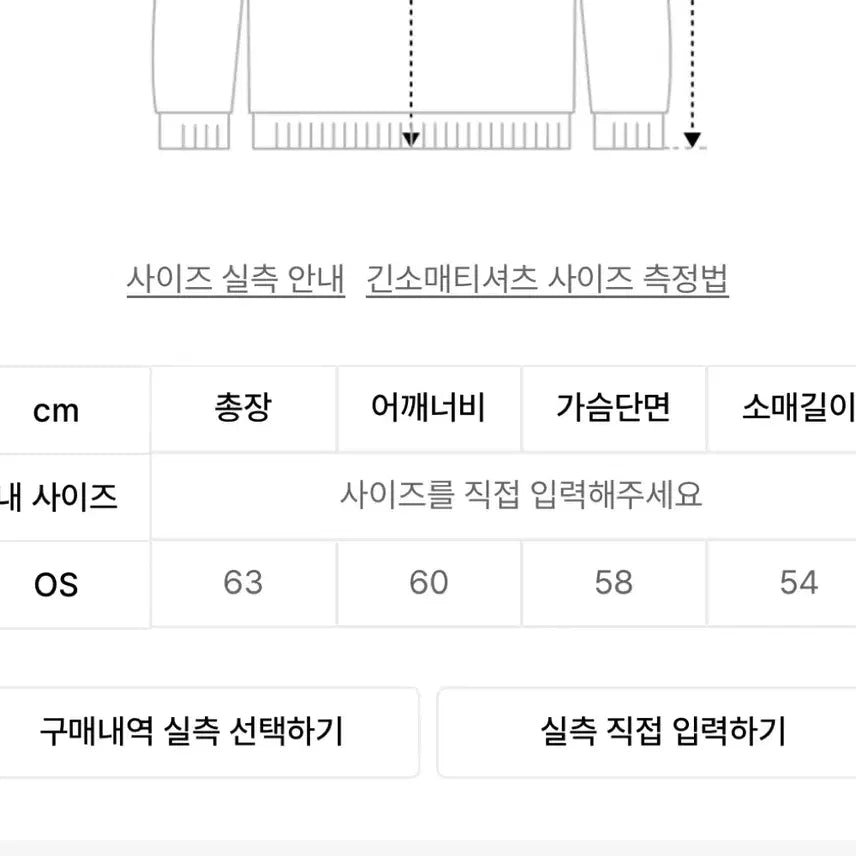The height and width of the screenshot is (856, 856).
Task: Click the left sleeve cuff in diagram
Action: tap(194, 132)
